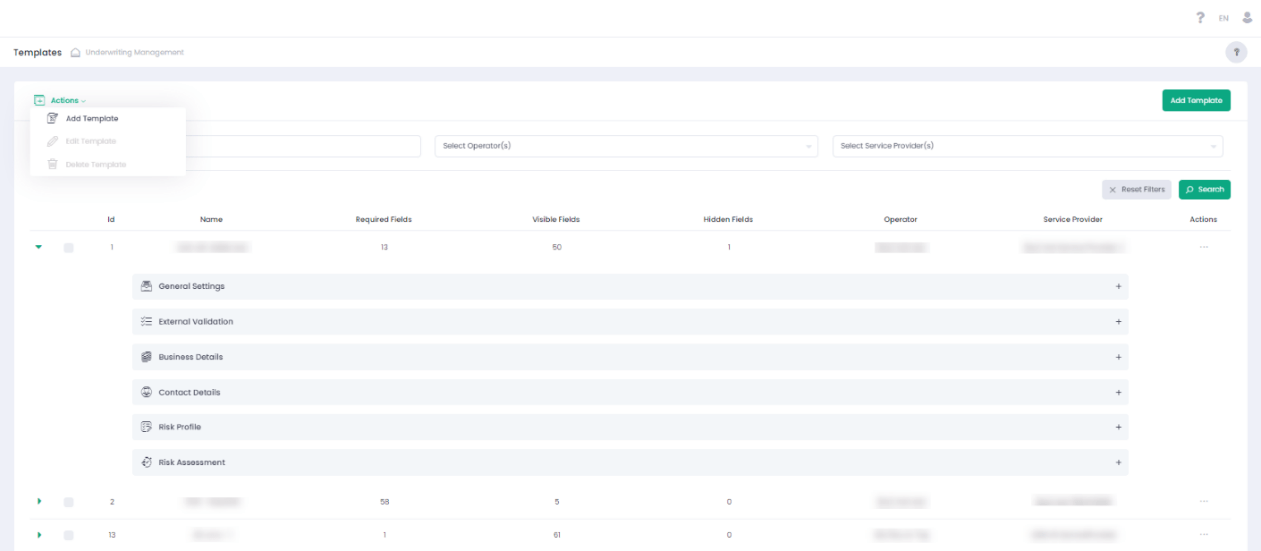
Task: Expand the Risk Profile section with plus
Action: pos(1118,427)
